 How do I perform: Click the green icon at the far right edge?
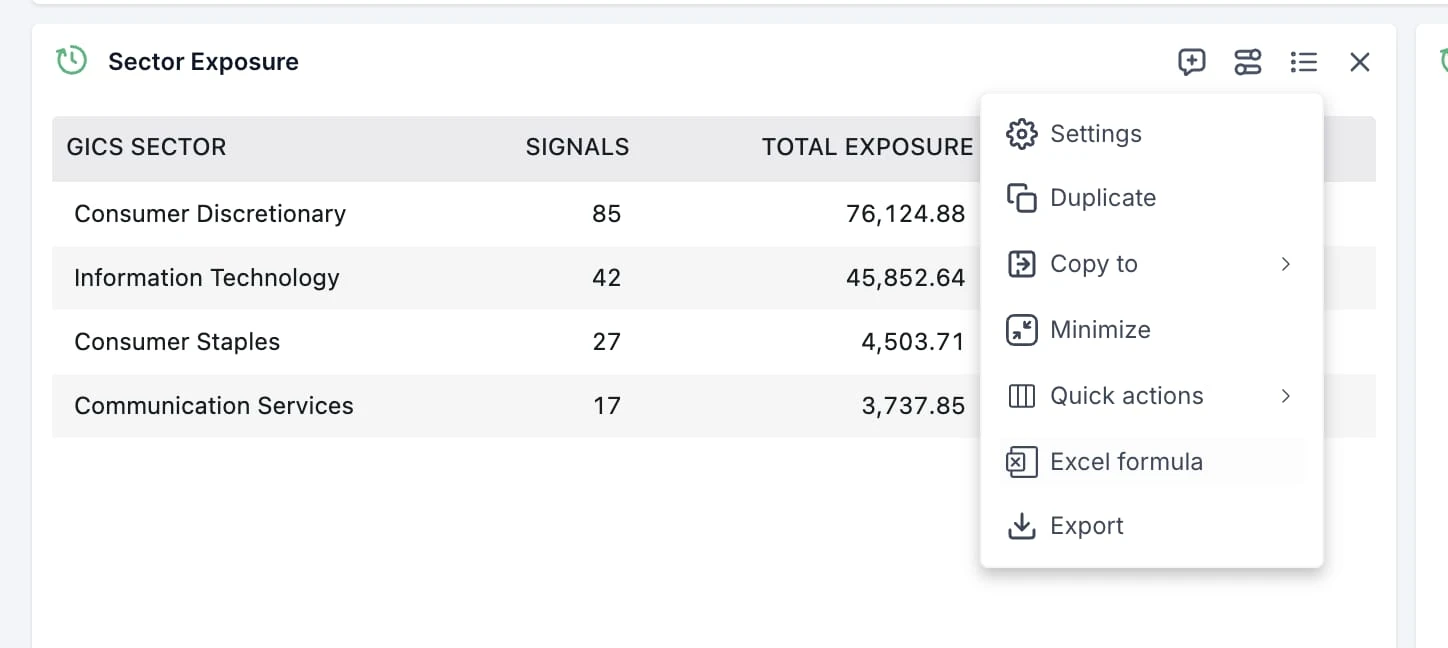click(1443, 61)
